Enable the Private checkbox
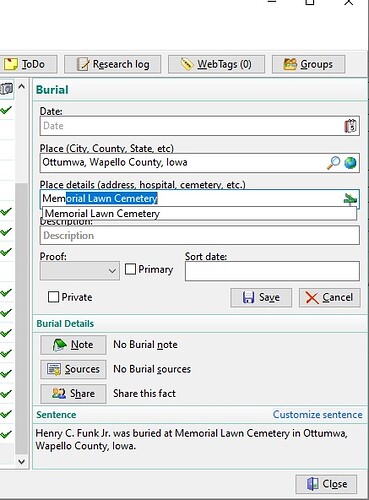The width and height of the screenshot is (369, 500). tap(53, 297)
